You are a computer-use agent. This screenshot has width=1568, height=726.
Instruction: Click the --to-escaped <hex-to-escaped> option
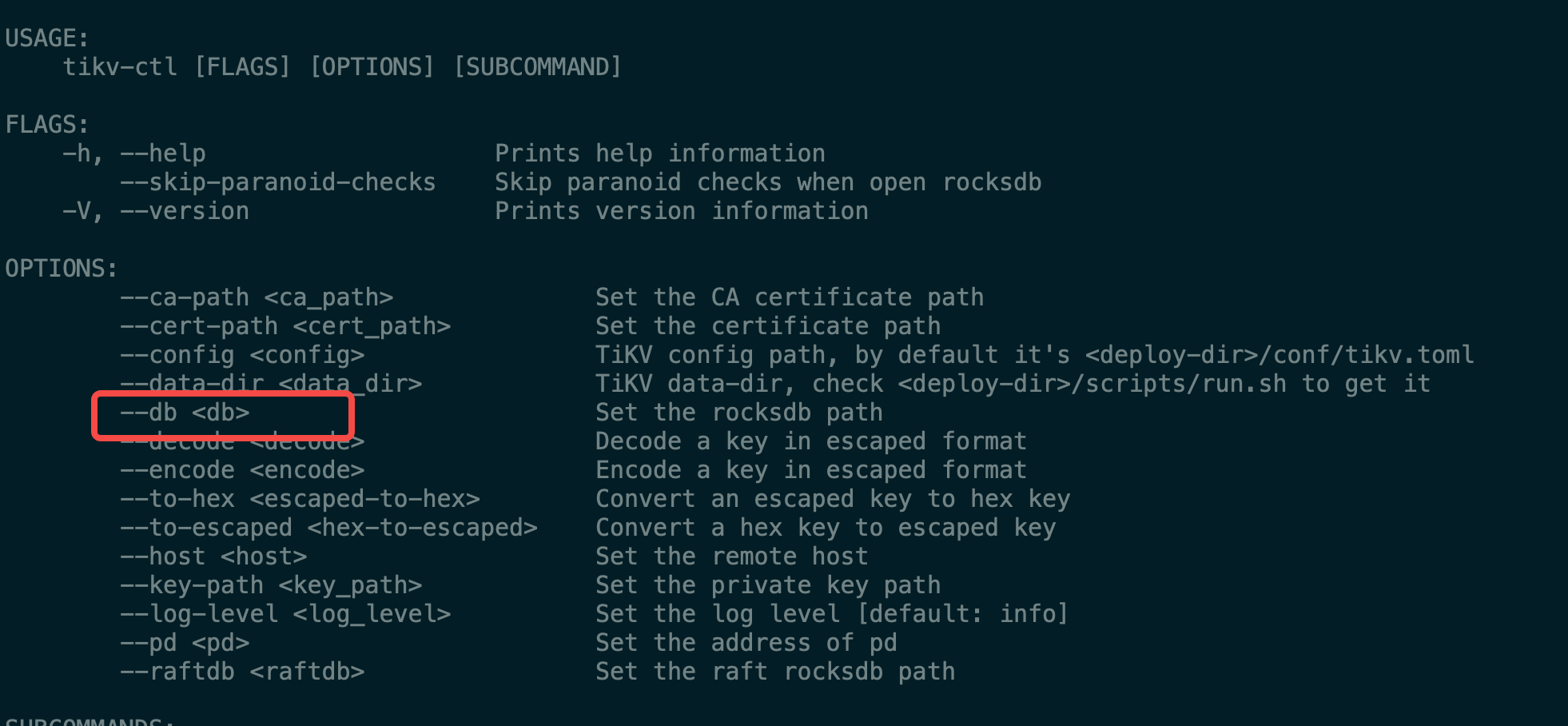tap(328, 528)
